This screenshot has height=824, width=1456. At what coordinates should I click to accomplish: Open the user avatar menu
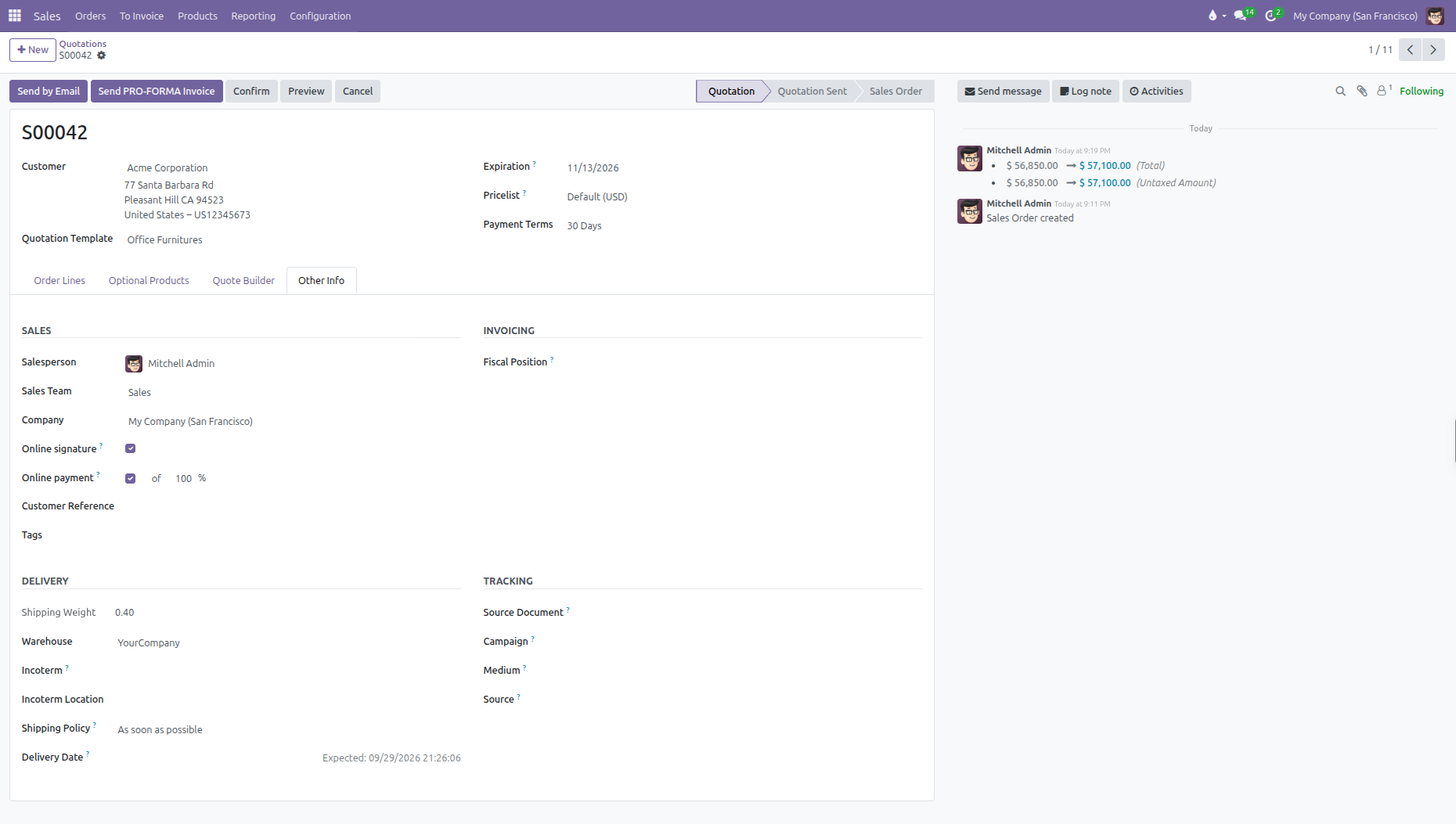pyautogui.click(x=1435, y=16)
